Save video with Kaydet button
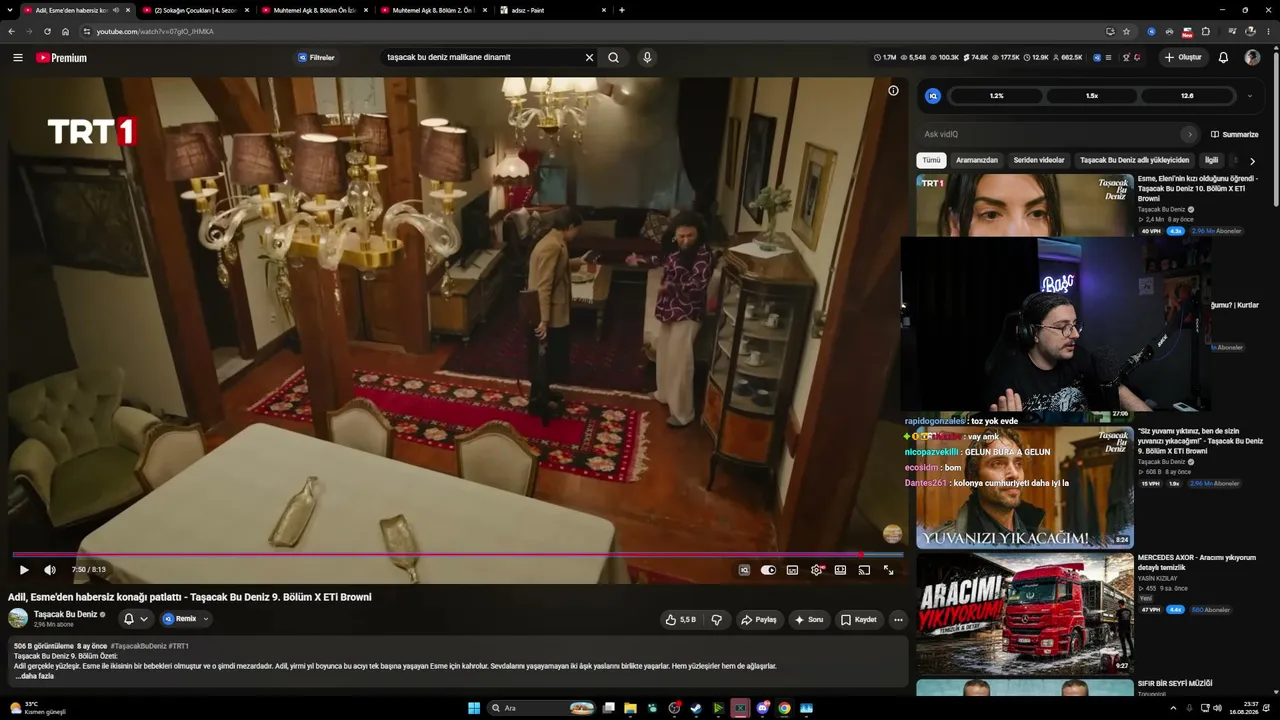 coord(858,620)
